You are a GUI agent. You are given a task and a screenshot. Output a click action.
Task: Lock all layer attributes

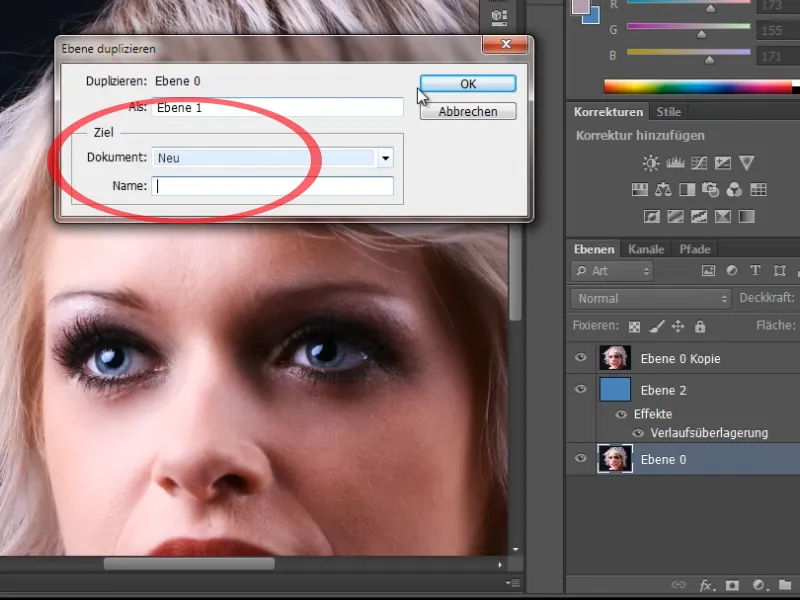point(700,327)
